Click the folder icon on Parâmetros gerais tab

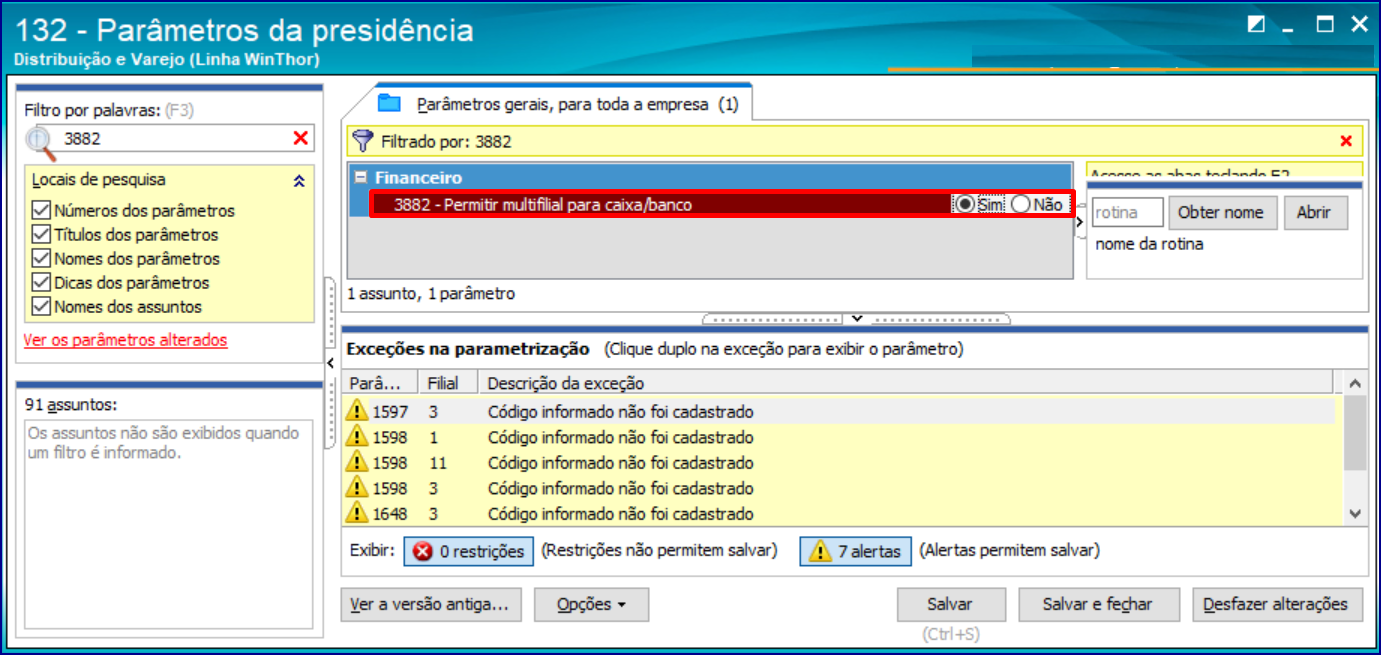(x=389, y=103)
